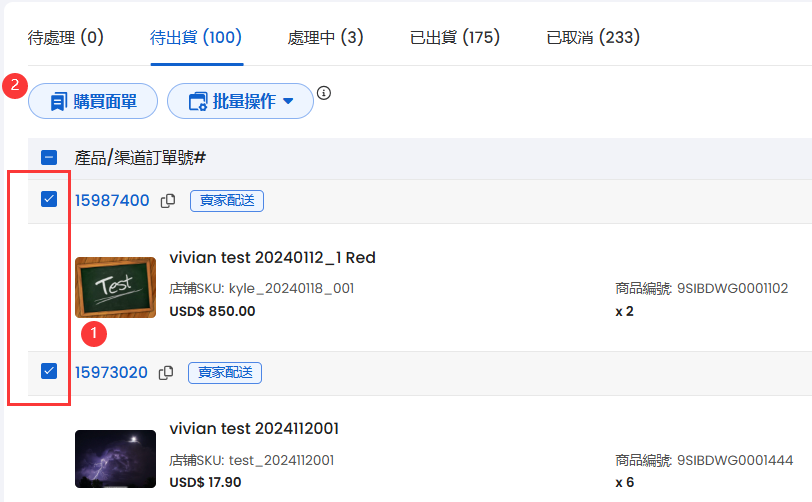Image resolution: width=812 pixels, height=502 pixels.
Task: Click the label icon in 購買面單 button
Action: pyautogui.click(x=57, y=101)
